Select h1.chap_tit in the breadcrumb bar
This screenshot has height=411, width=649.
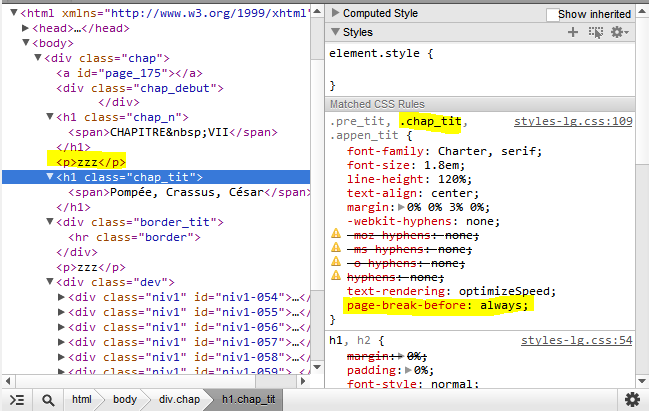[248, 399]
